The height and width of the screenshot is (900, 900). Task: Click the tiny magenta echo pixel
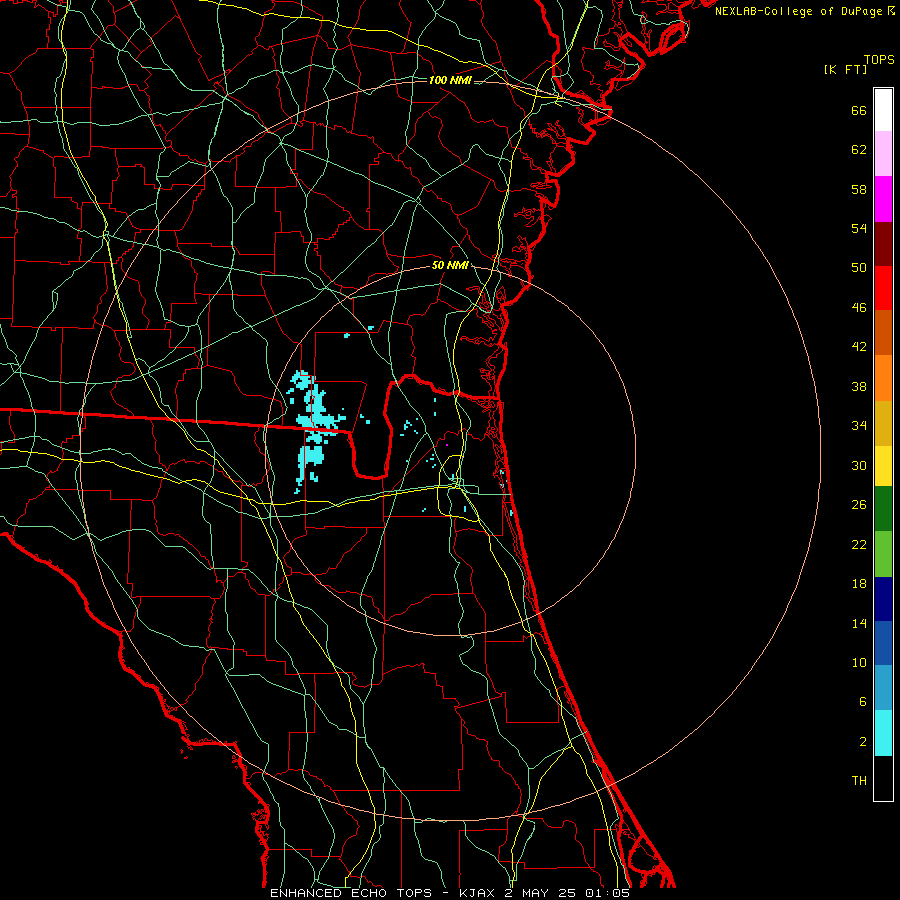(x=447, y=444)
